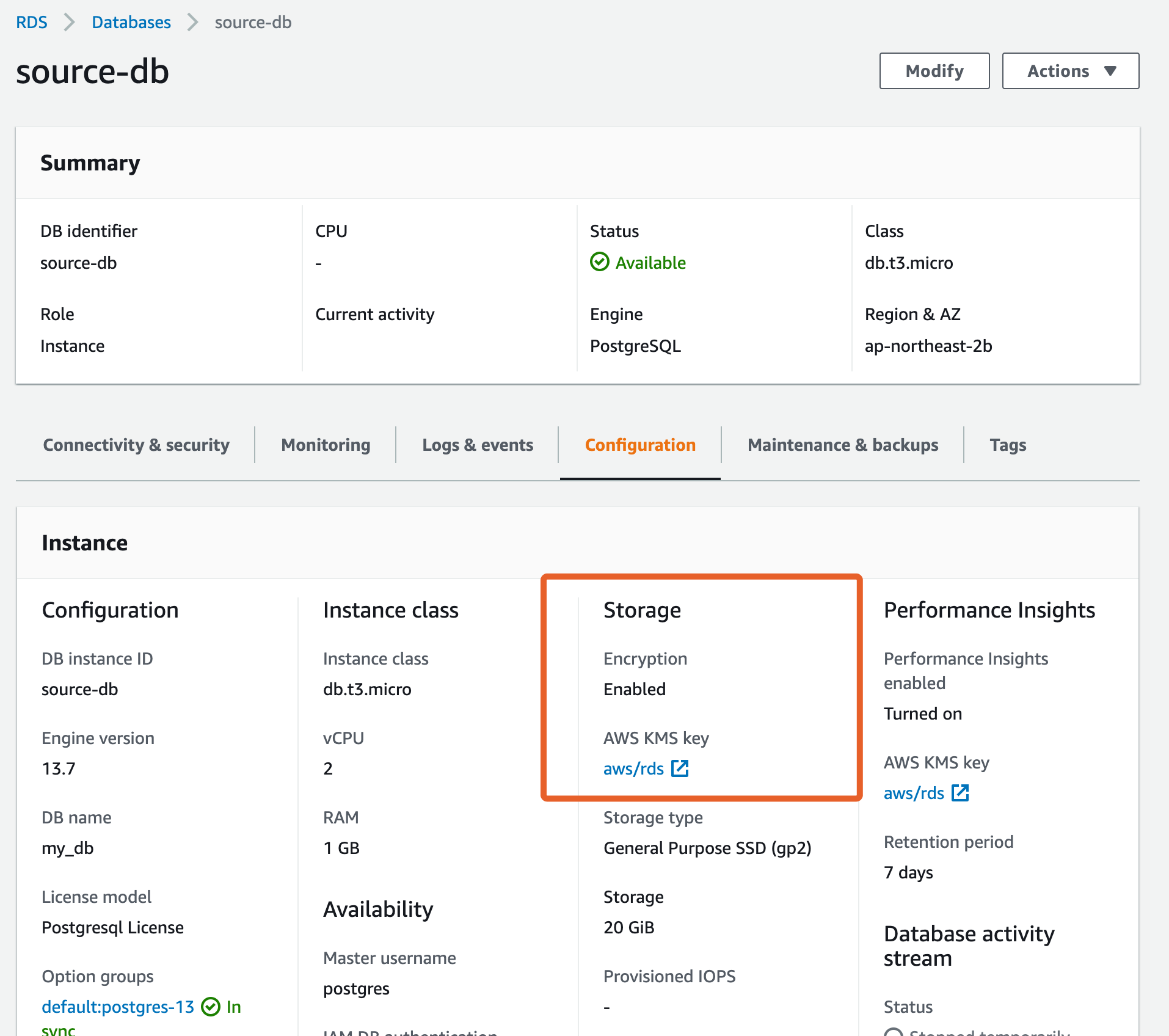Image resolution: width=1169 pixels, height=1036 pixels.
Task: Click the RDS breadcrumb link
Action: pos(32,22)
